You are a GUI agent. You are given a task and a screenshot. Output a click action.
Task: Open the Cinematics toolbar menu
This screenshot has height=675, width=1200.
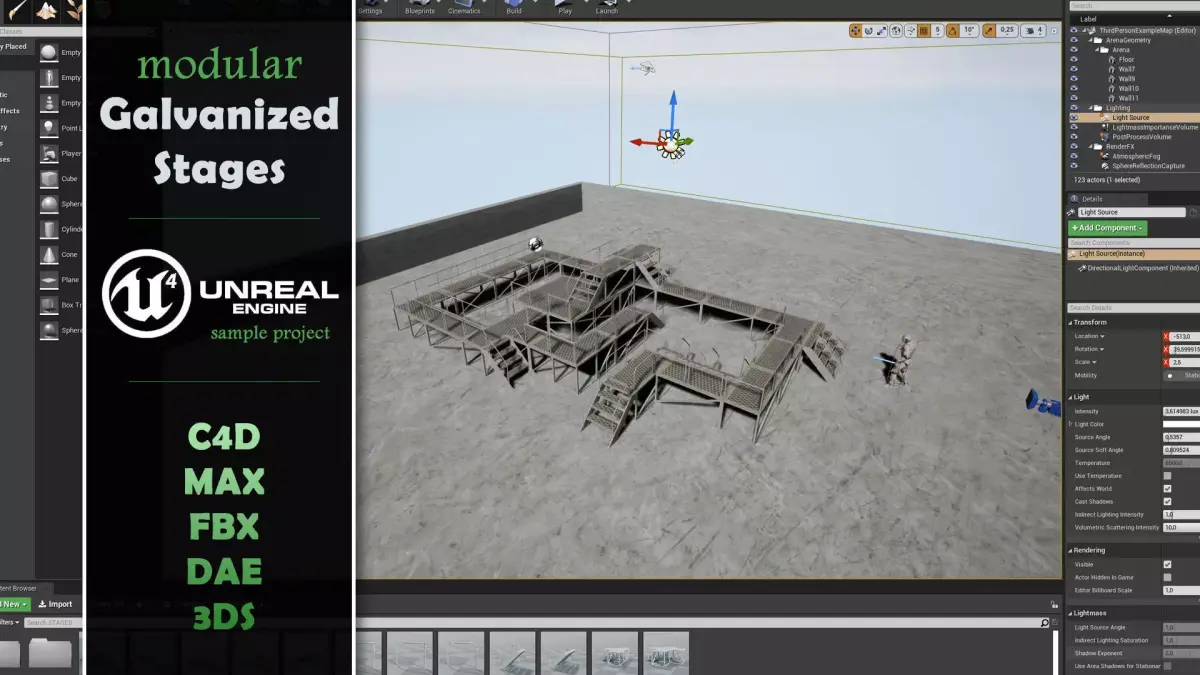click(464, 8)
